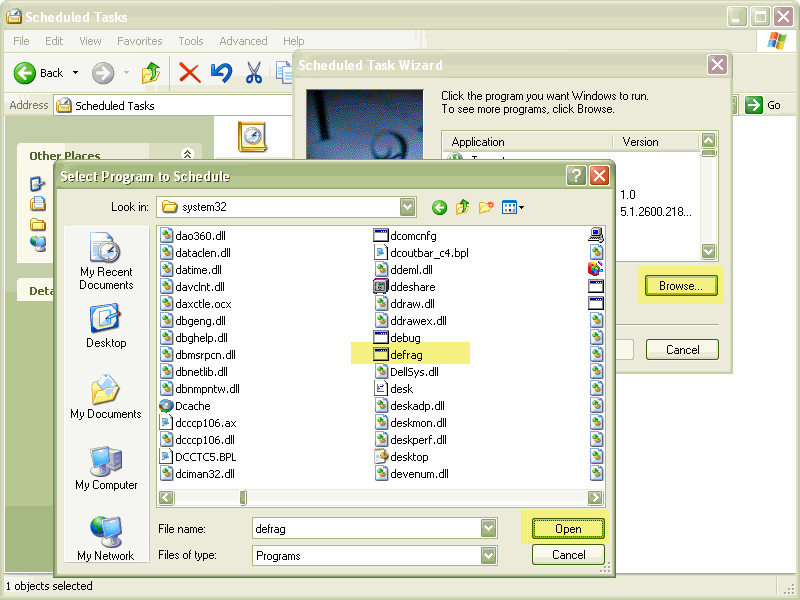Image resolution: width=800 pixels, height=600 pixels.
Task: Click the File name input field
Action: click(367, 529)
